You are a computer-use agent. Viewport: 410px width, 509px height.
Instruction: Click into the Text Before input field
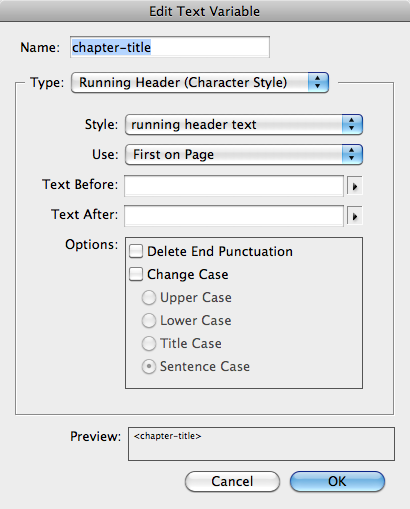click(234, 186)
